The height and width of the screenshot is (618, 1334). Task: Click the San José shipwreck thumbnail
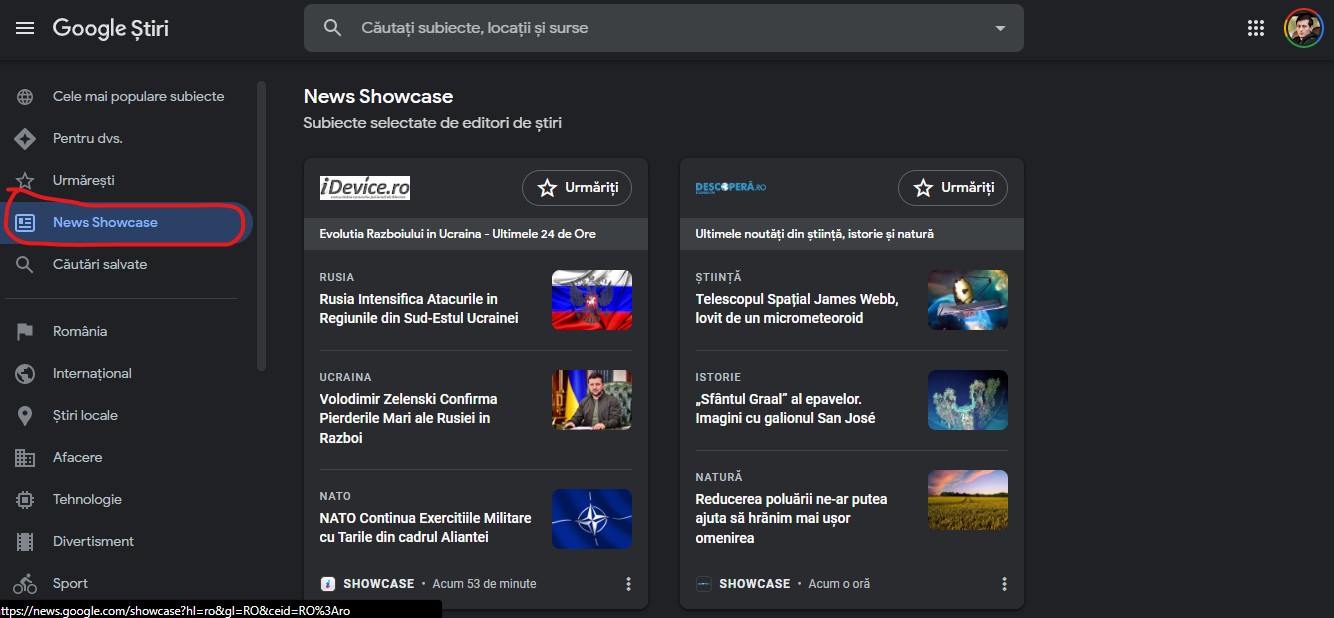[x=968, y=400]
